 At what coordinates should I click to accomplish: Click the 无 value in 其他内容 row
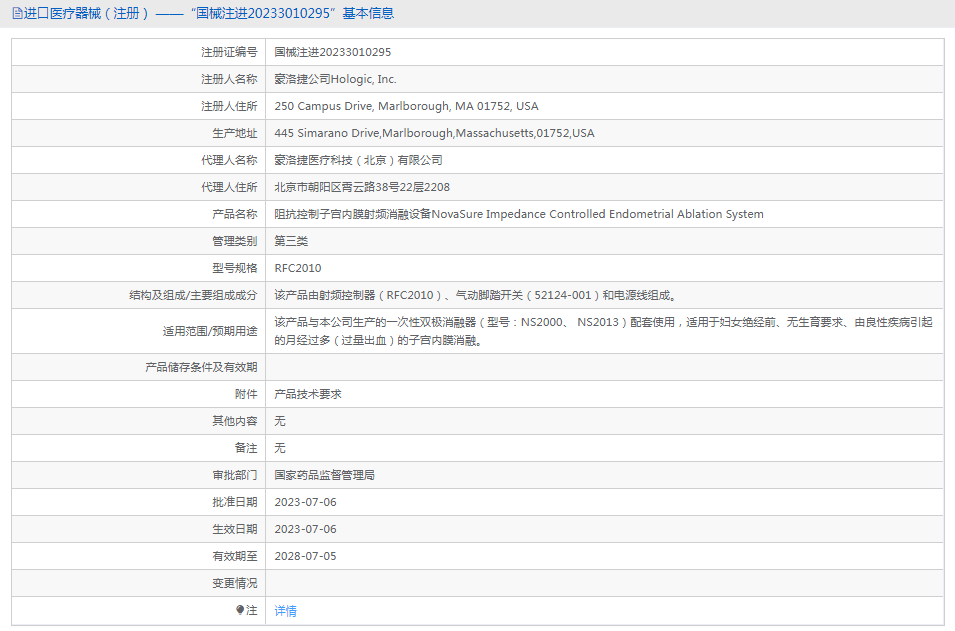[x=280, y=421]
